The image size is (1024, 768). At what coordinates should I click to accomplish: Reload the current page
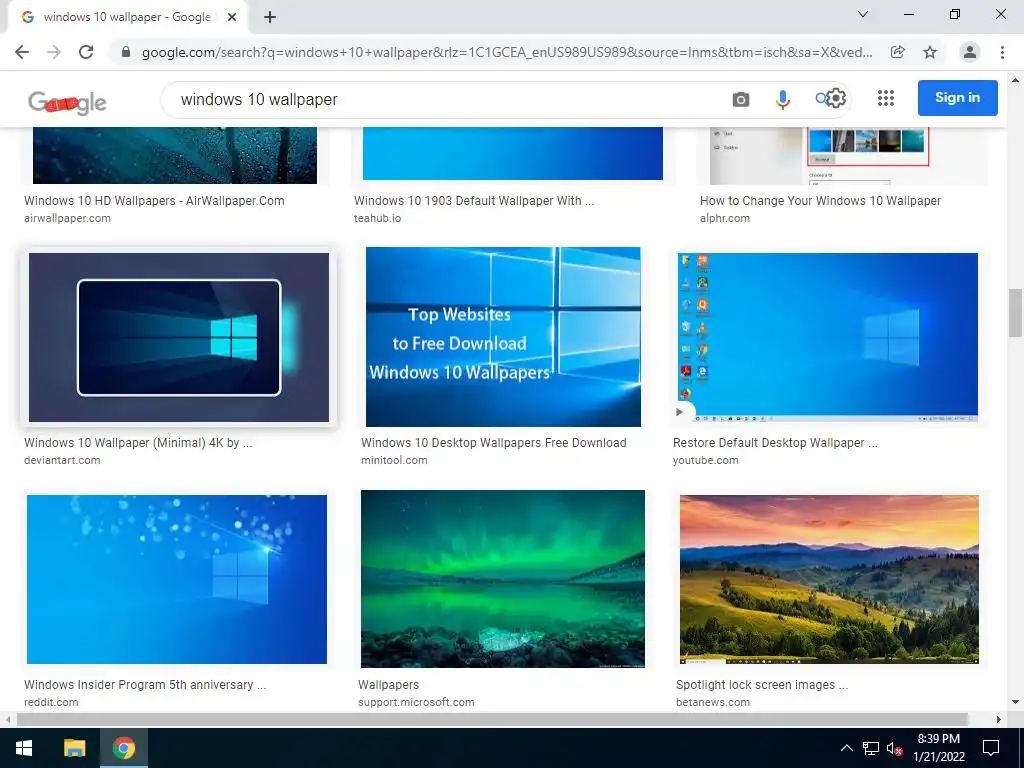point(86,52)
